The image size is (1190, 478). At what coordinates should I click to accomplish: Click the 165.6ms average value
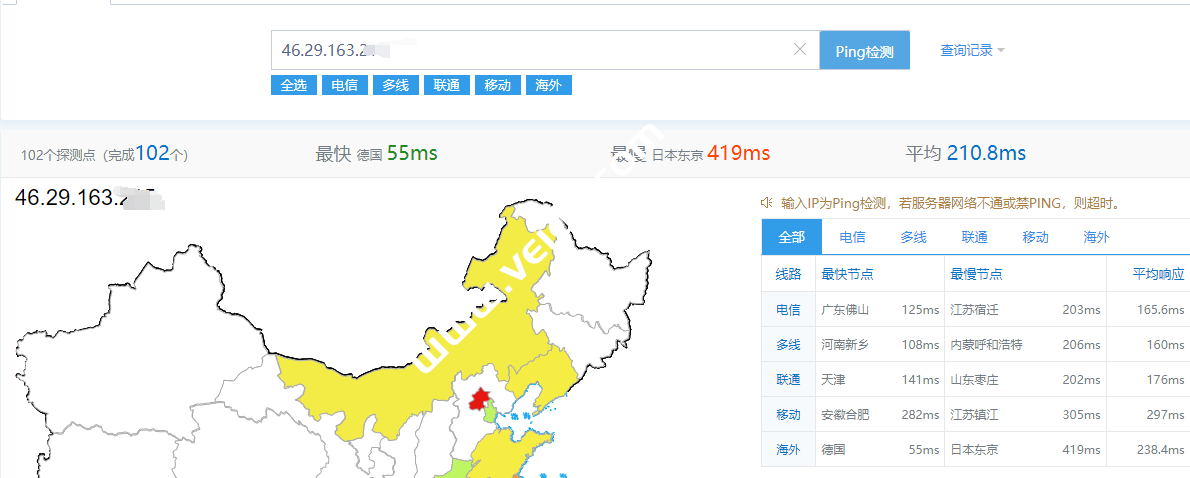click(x=1160, y=310)
